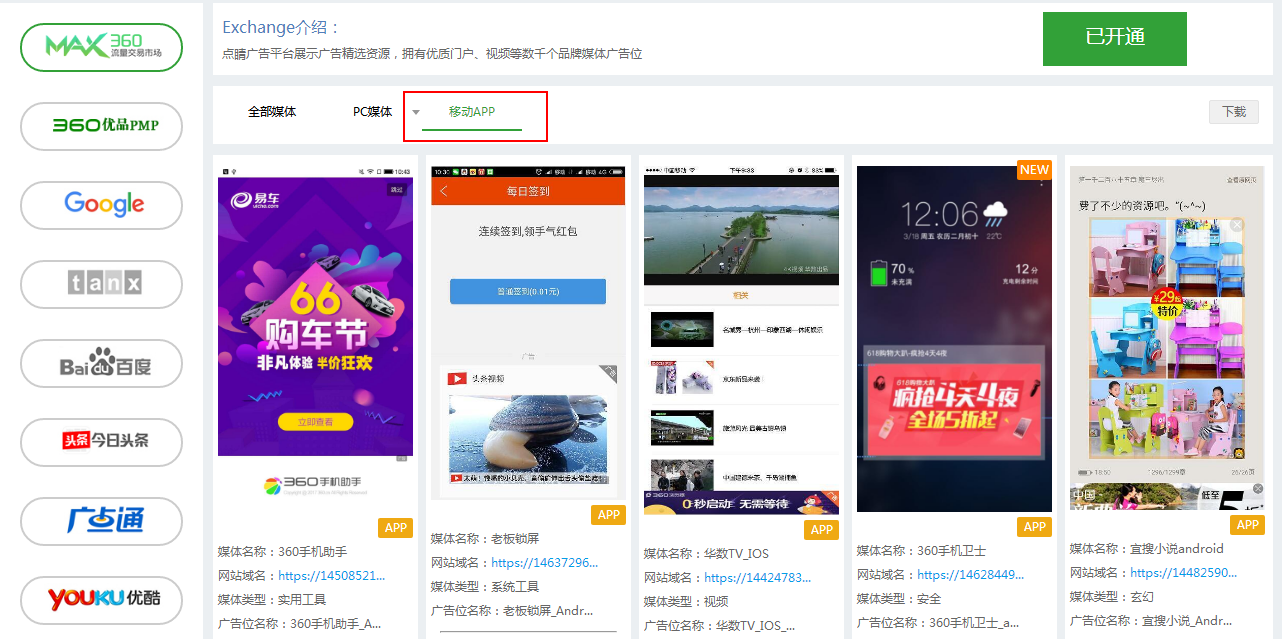
Task: Open the 360手机卫士 lock screen ad preview
Action: 954,340
